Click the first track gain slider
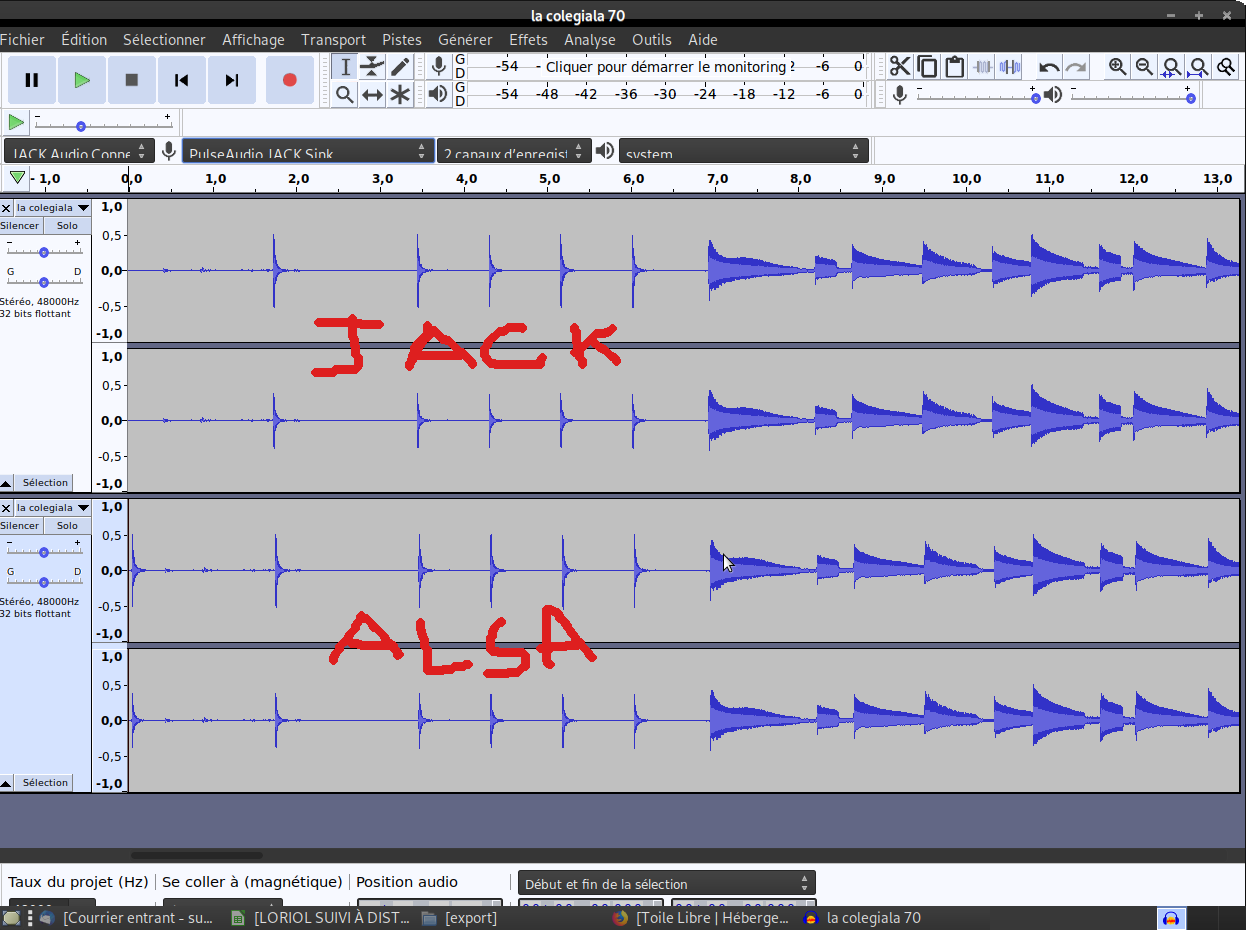The image size is (1246, 930). click(x=44, y=251)
